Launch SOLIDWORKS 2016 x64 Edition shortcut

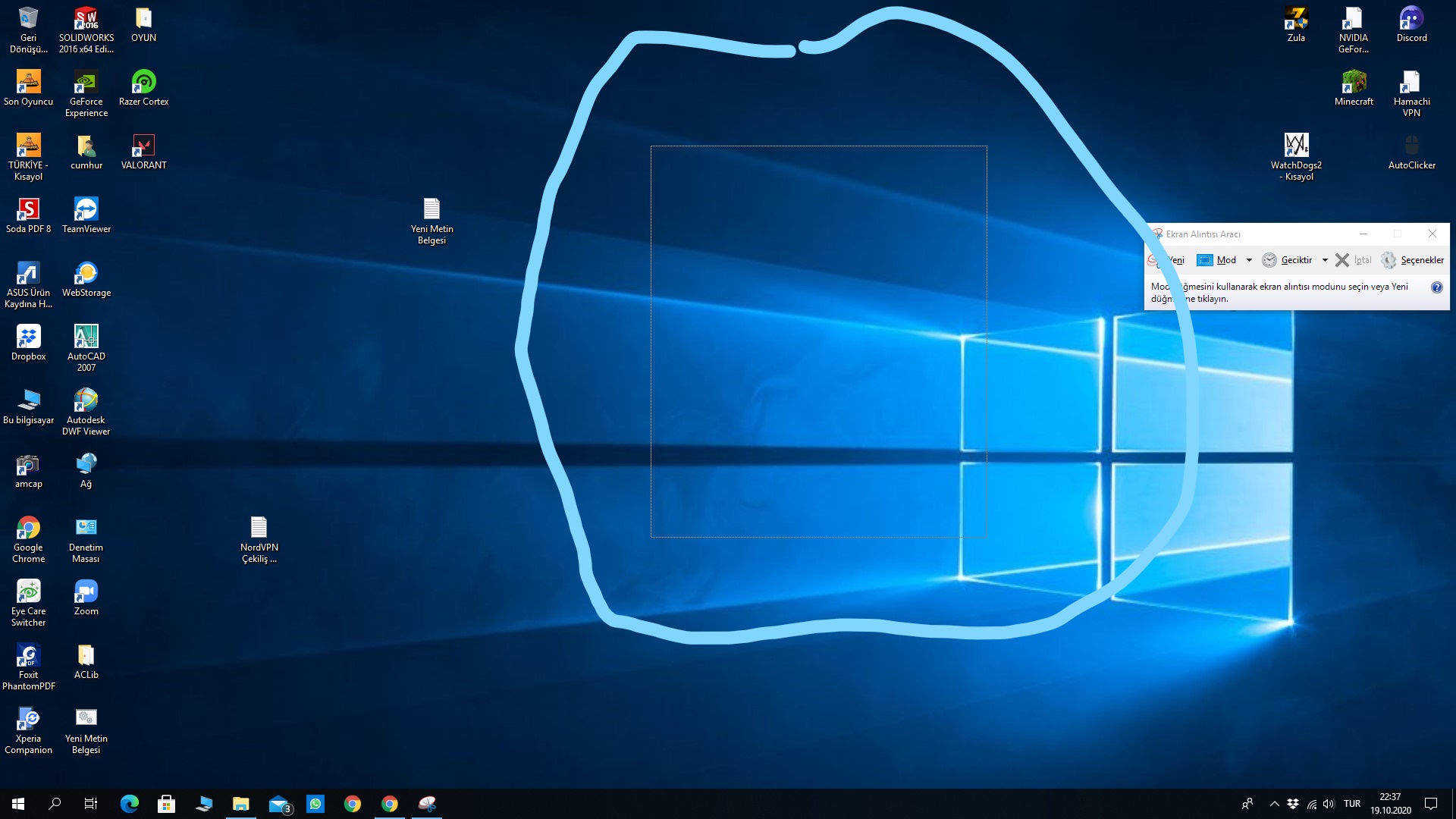point(86,30)
